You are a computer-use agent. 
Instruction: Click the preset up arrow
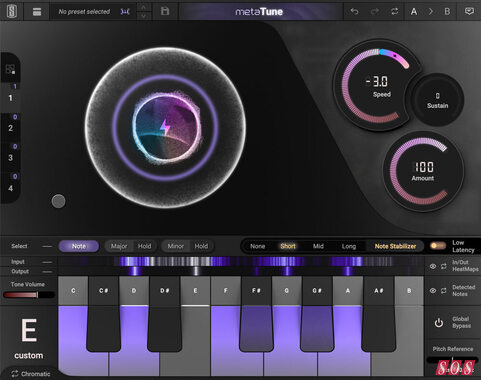pos(144,7)
